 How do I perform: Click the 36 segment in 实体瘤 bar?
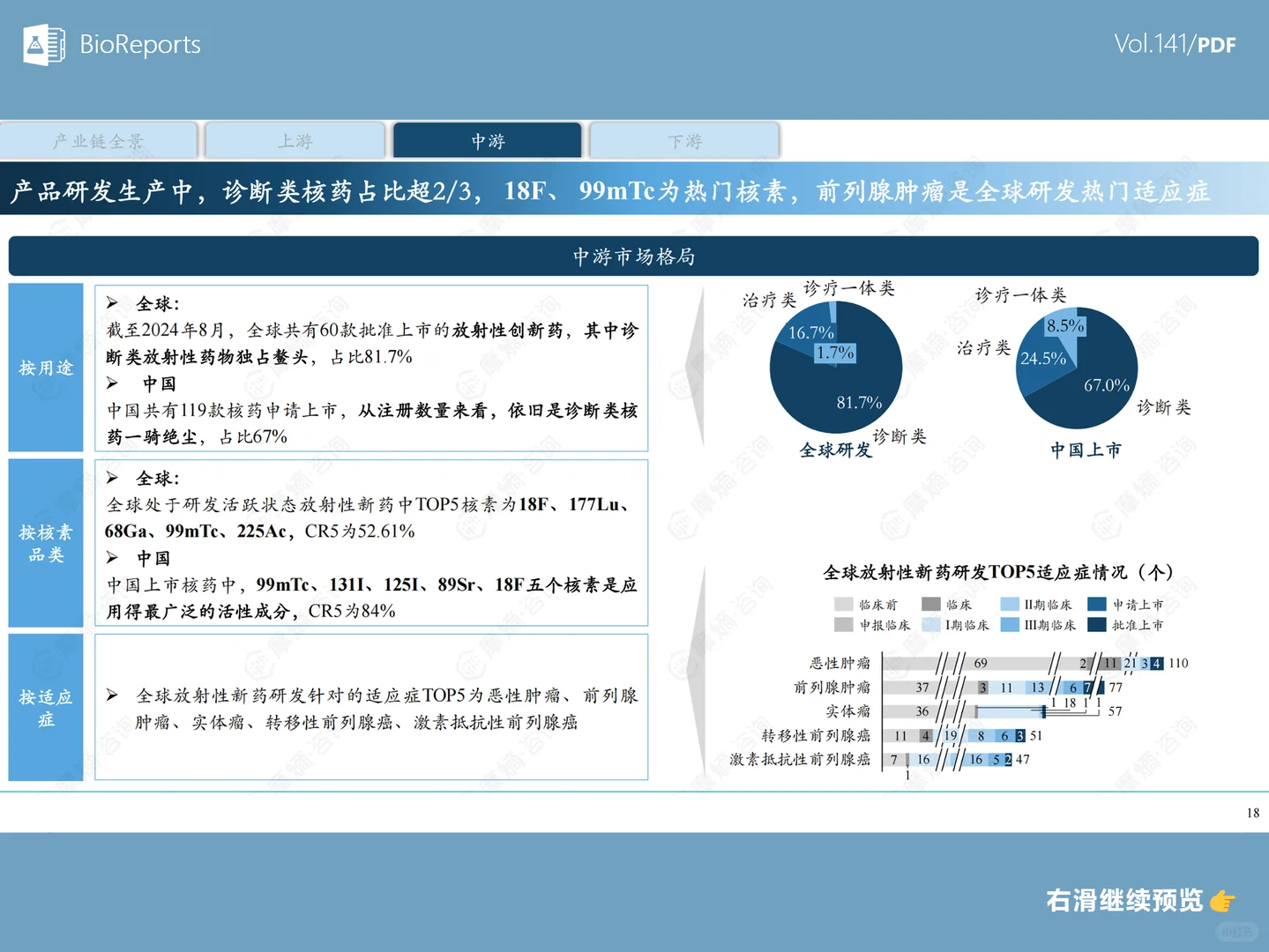pos(922,711)
